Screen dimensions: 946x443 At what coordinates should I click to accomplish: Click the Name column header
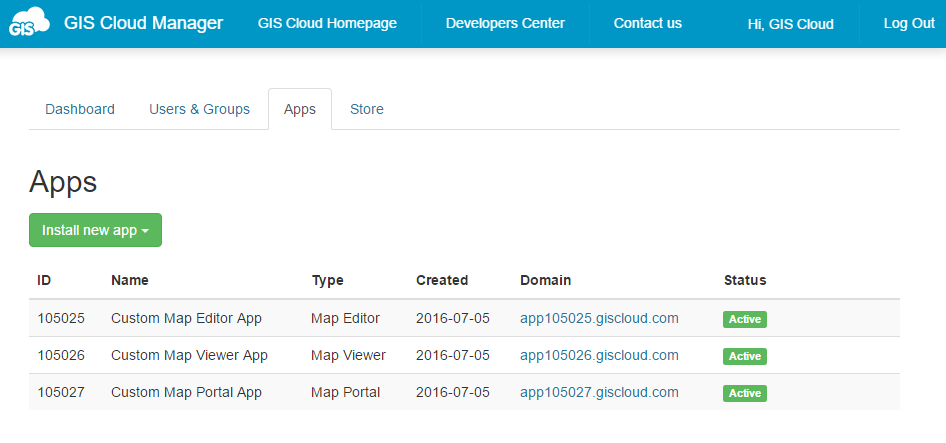pos(130,280)
